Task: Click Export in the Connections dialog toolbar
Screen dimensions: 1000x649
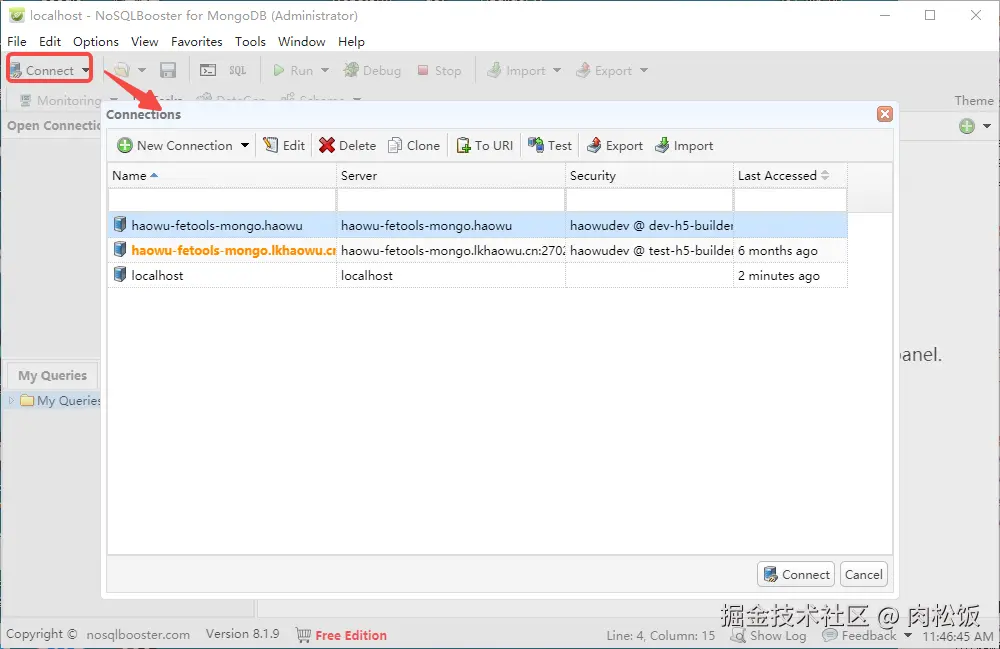Action: pyautogui.click(x=615, y=145)
